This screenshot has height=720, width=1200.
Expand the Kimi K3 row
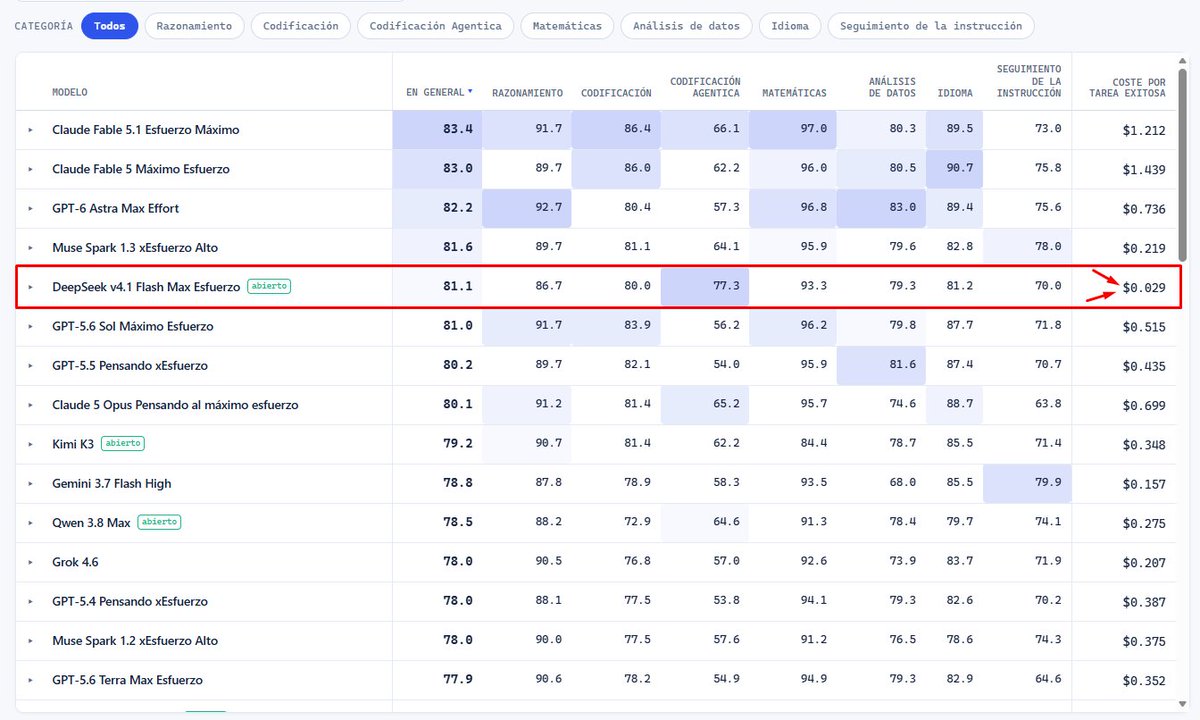pos(30,444)
